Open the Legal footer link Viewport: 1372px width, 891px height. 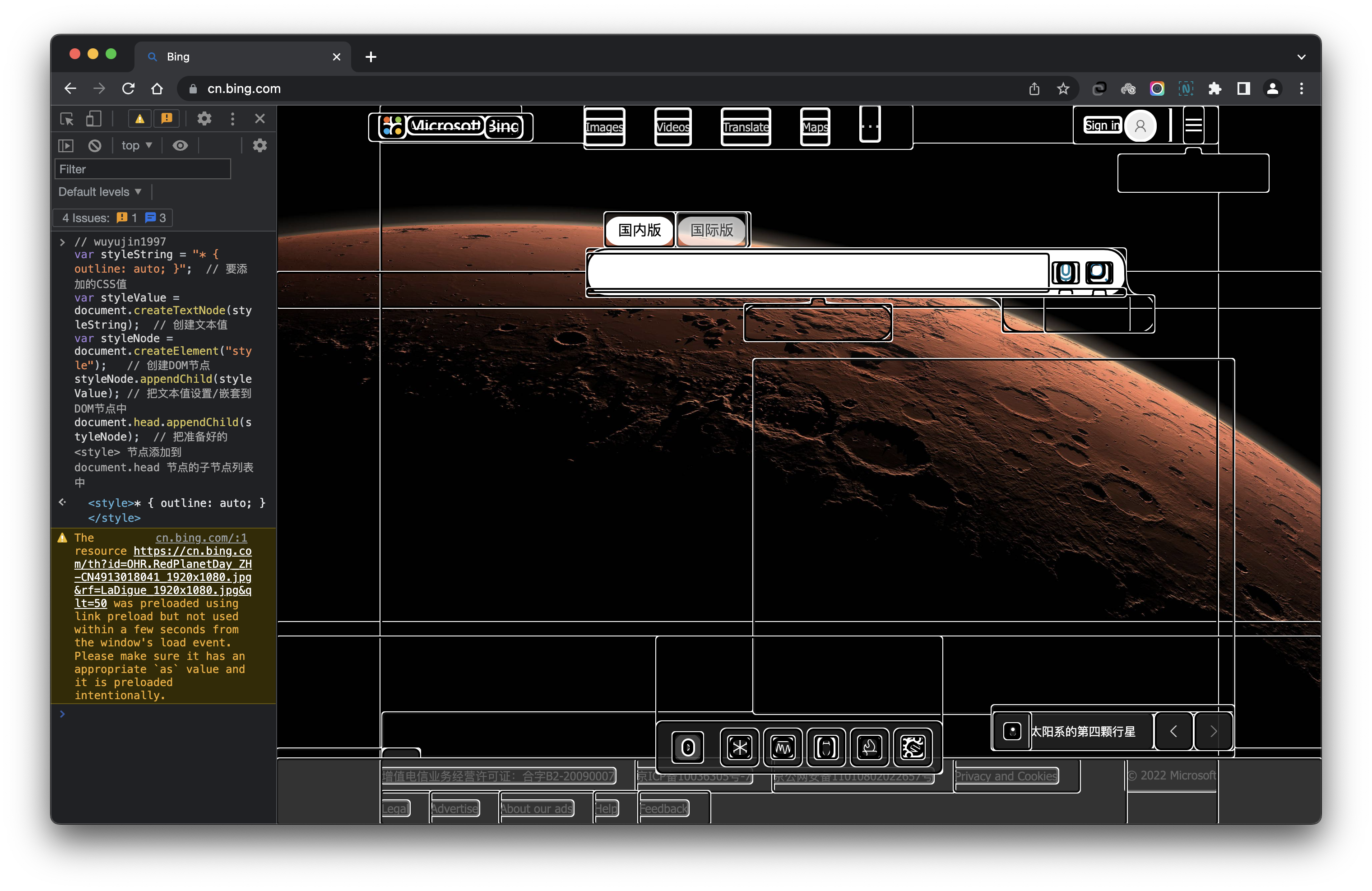click(395, 808)
